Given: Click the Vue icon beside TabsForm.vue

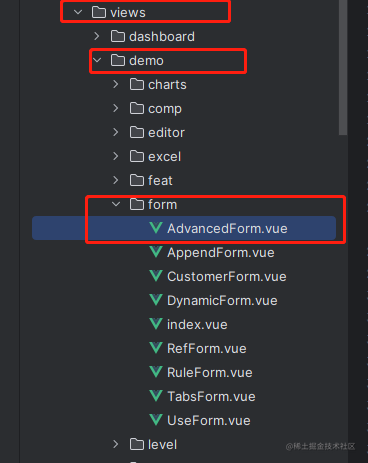Looking at the screenshot, I should (156, 396).
